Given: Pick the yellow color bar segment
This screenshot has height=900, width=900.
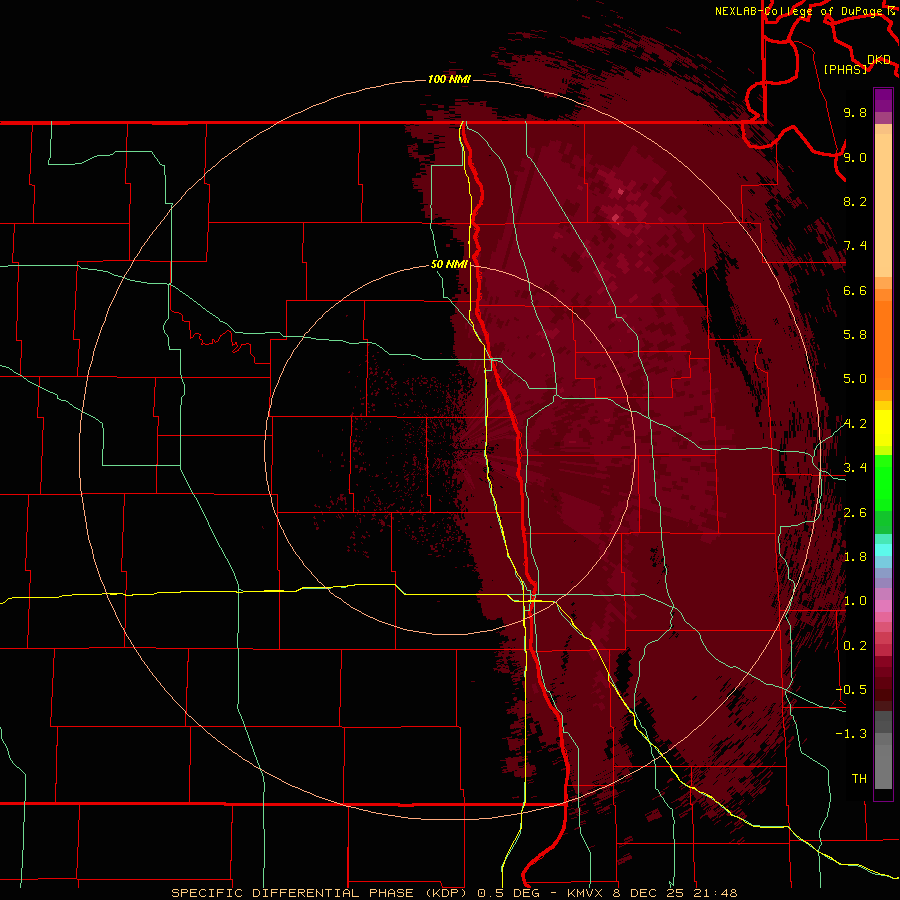Looking at the screenshot, I should tap(883, 428).
